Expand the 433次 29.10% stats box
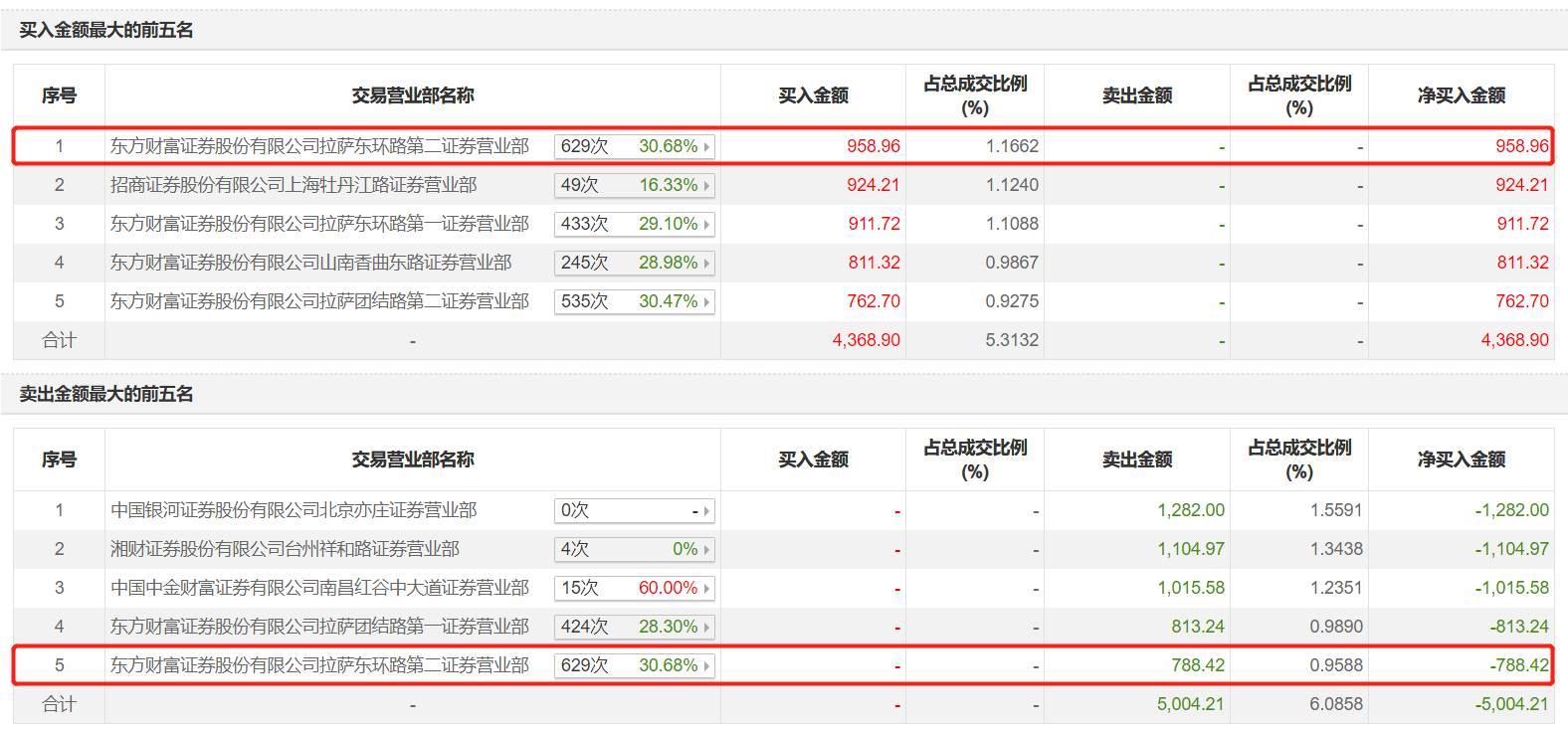 coord(635,224)
